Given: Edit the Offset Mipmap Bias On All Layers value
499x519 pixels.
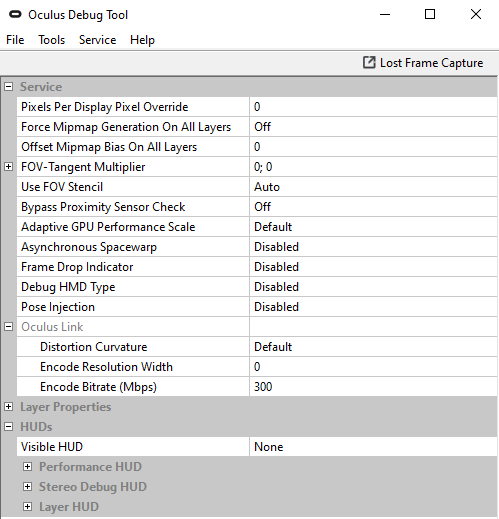Looking at the screenshot, I should pos(373,147).
